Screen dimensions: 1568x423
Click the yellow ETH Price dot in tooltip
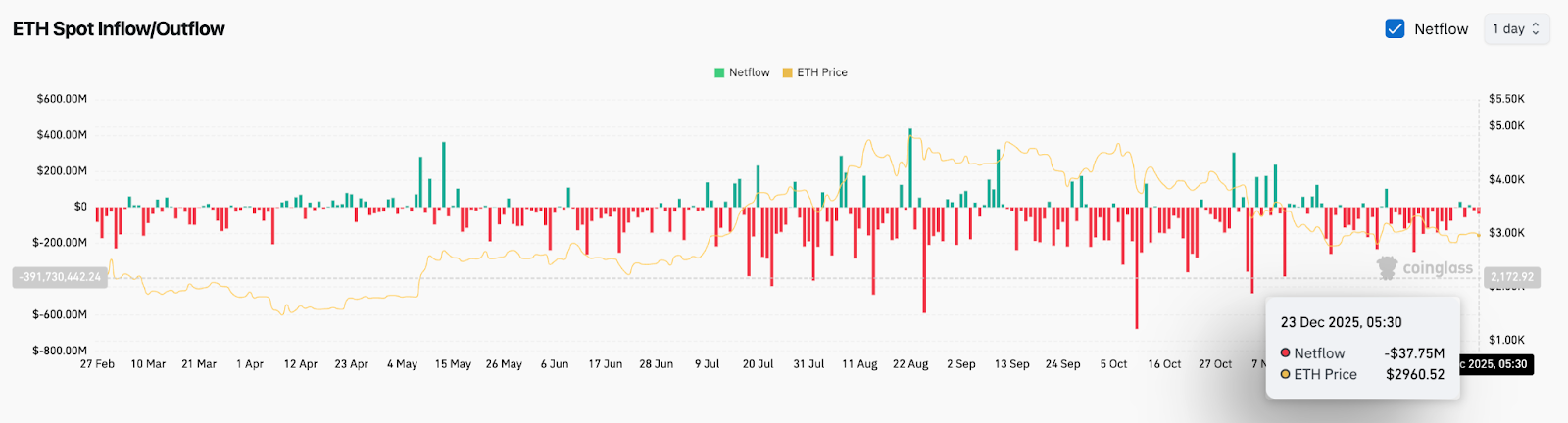(1285, 374)
